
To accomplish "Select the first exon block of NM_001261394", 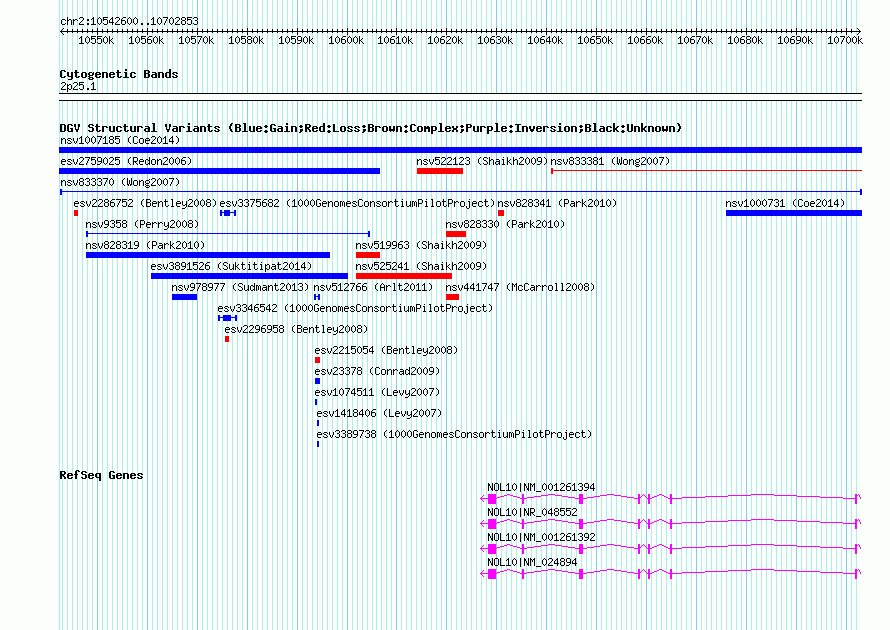I will click(492, 499).
